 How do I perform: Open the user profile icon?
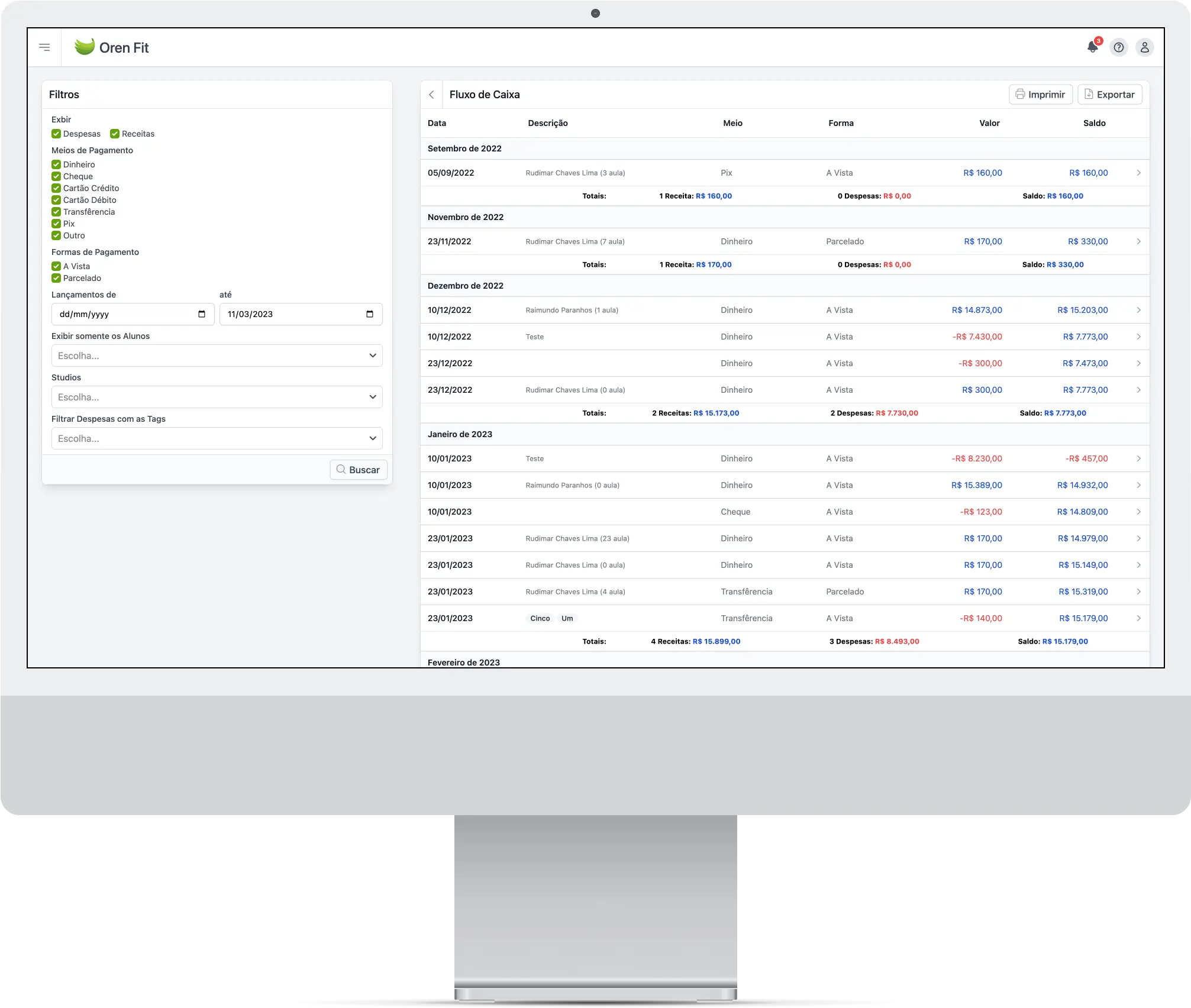point(1145,47)
